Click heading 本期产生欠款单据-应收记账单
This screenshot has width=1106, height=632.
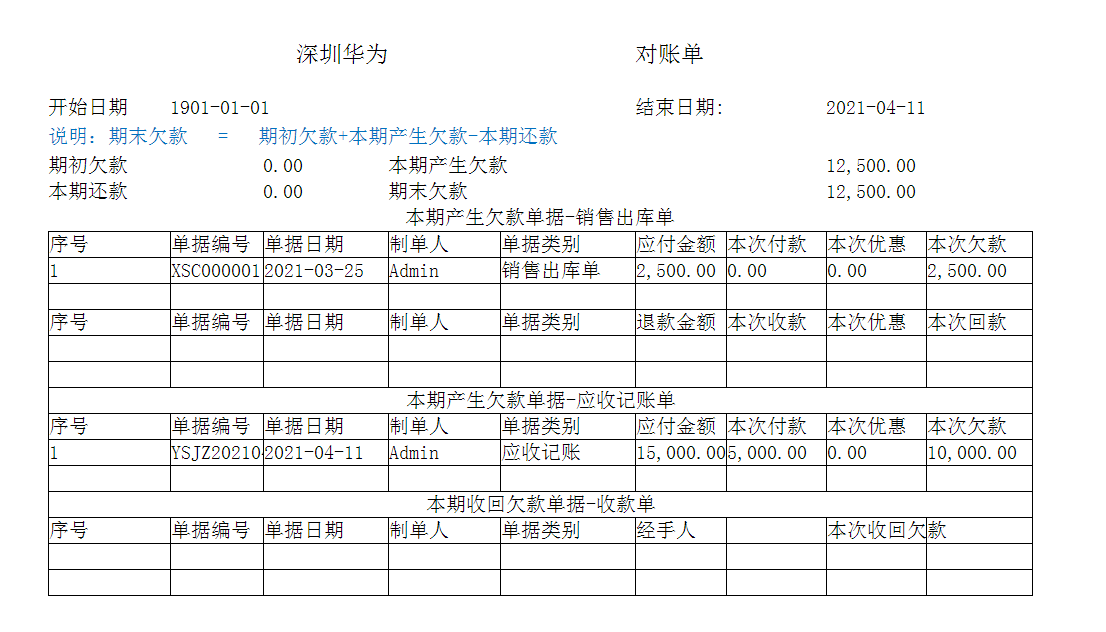pyautogui.click(x=541, y=400)
